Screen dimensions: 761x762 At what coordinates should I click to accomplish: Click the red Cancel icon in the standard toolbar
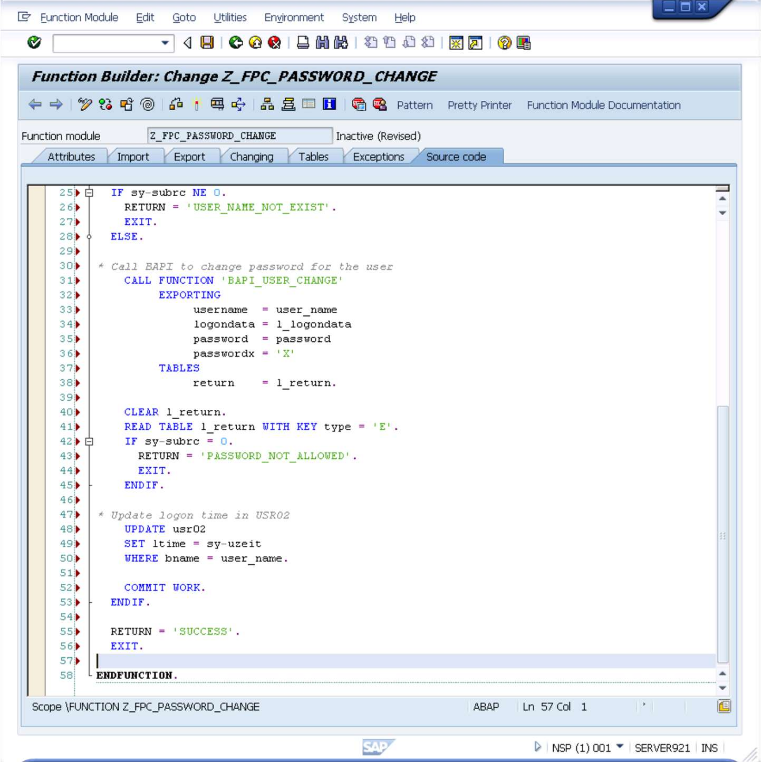pyautogui.click(x=274, y=43)
